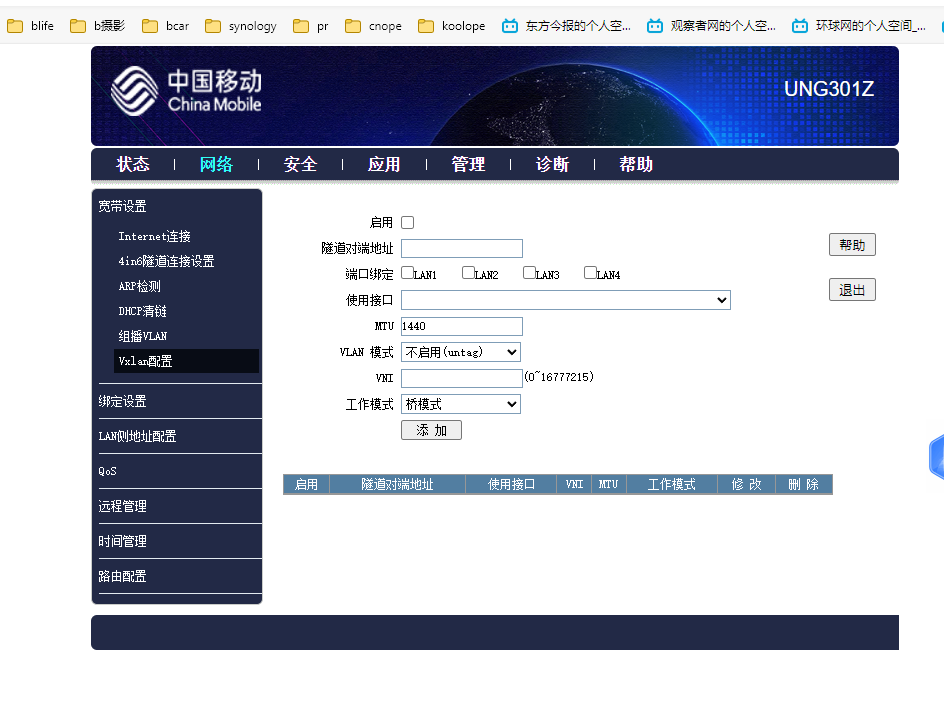944x710 pixels.
Task: Open the synology bookmark folder
Action: 241,26
